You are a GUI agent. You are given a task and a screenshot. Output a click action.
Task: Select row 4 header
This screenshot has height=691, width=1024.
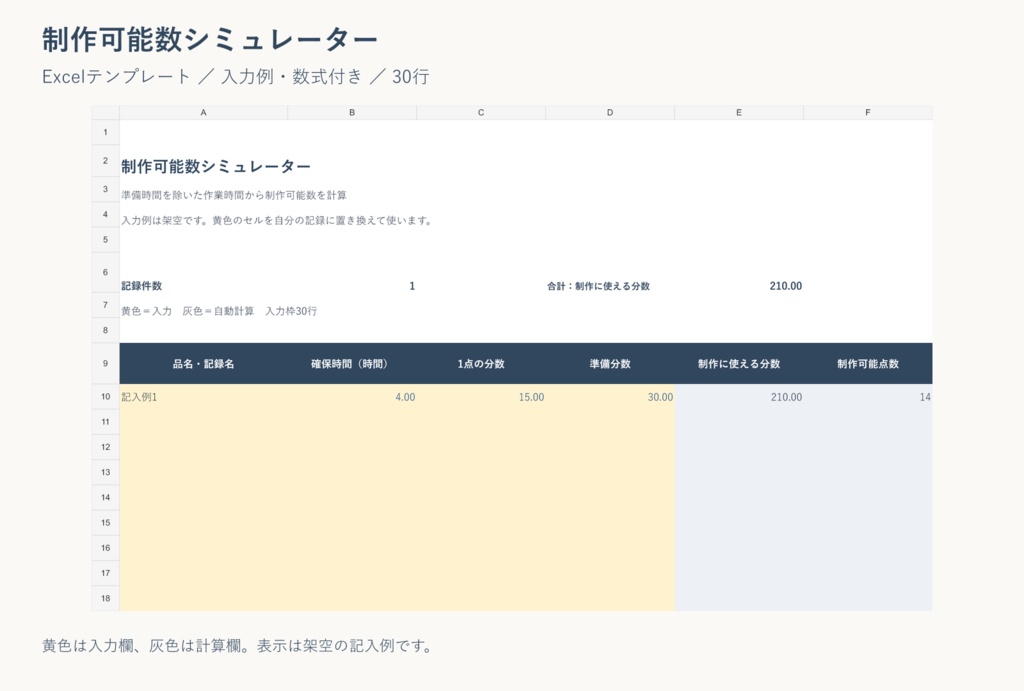(x=105, y=214)
